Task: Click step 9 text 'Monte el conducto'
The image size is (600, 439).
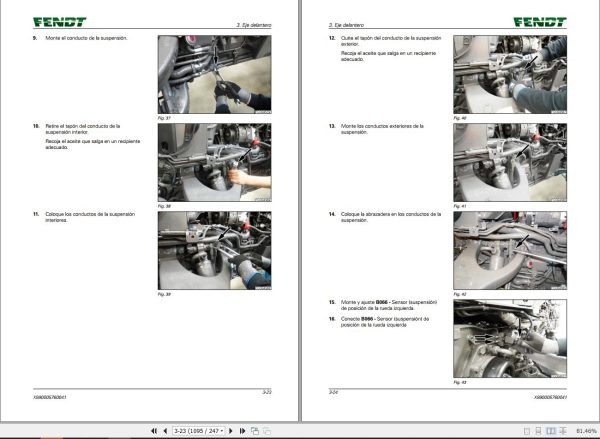Action: point(86,38)
